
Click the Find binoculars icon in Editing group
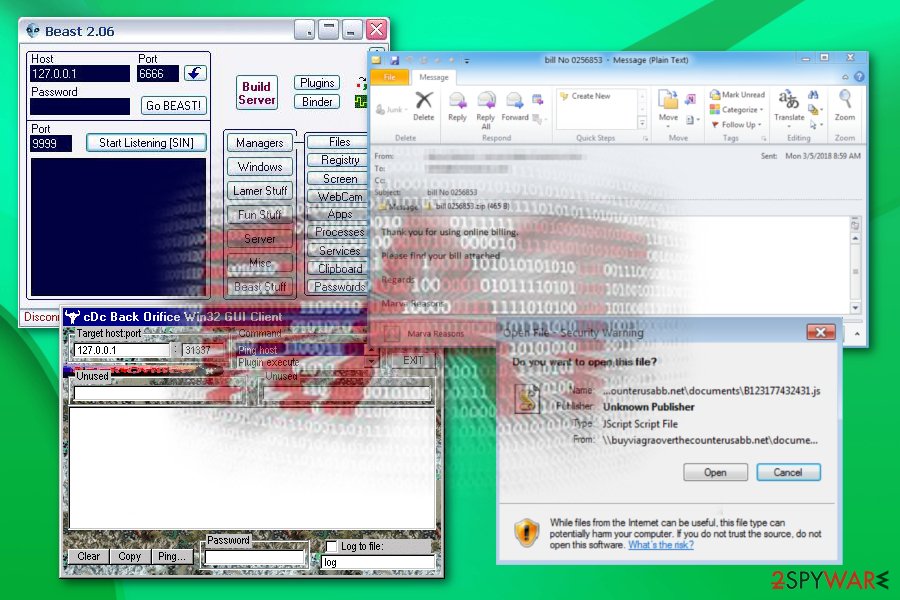(x=813, y=95)
